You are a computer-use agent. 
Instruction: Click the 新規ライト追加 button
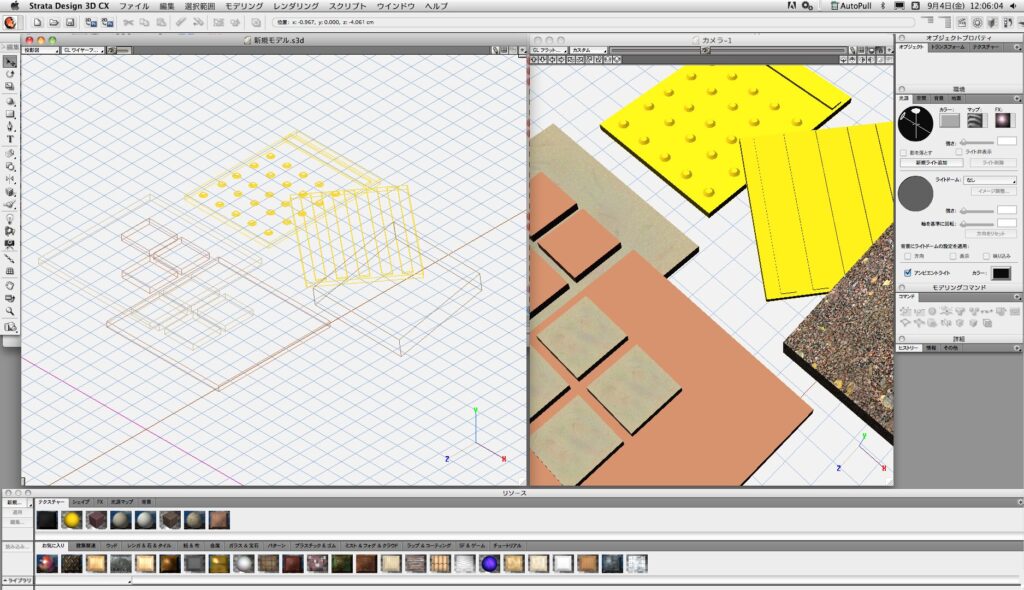click(x=931, y=162)
